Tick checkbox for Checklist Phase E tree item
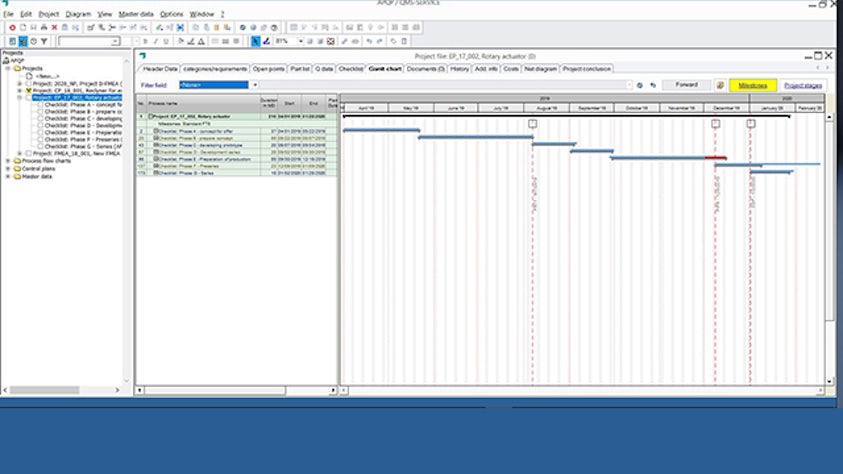 40,133
